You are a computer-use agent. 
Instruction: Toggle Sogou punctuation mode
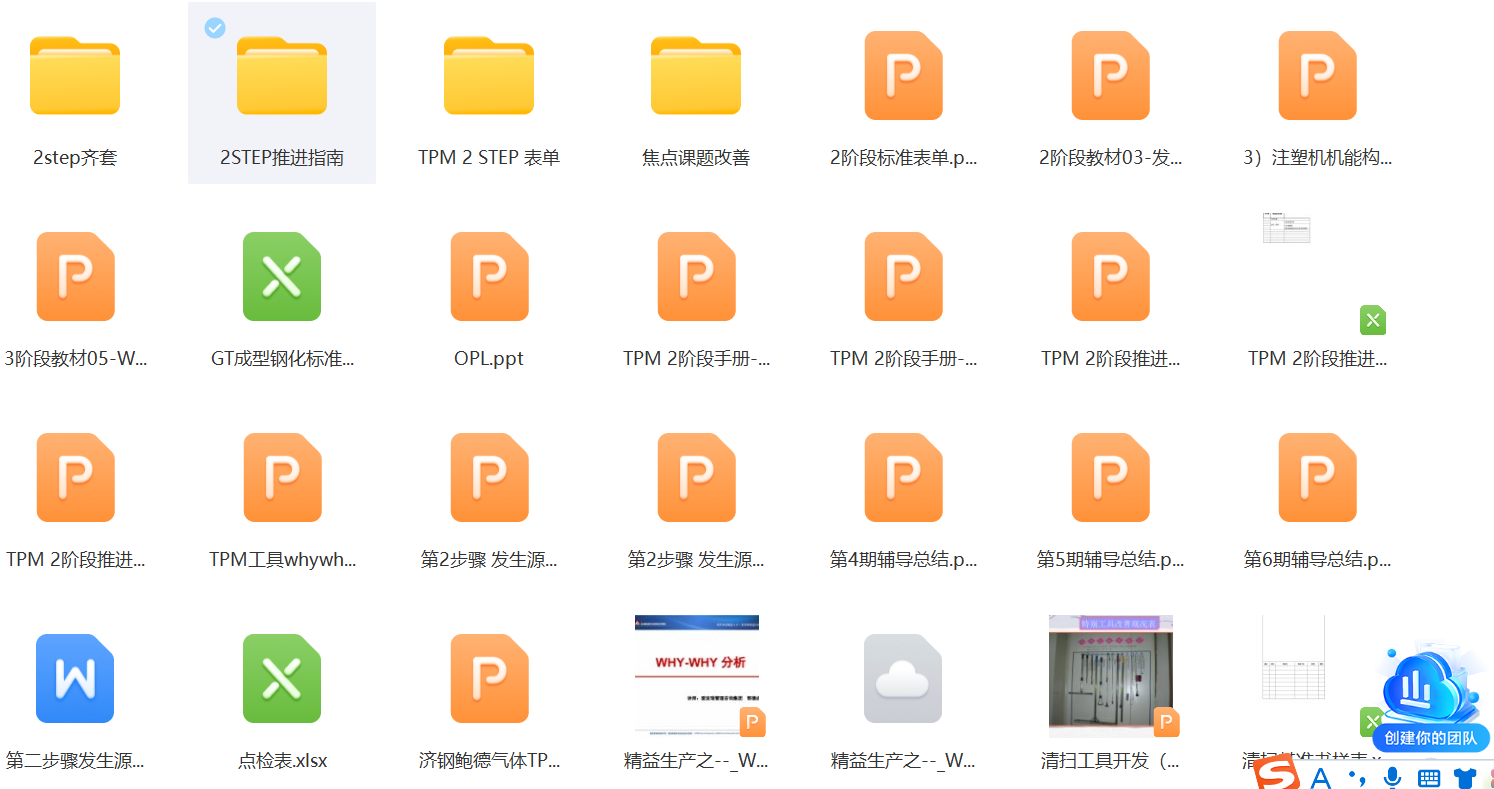click(1357, 777)
